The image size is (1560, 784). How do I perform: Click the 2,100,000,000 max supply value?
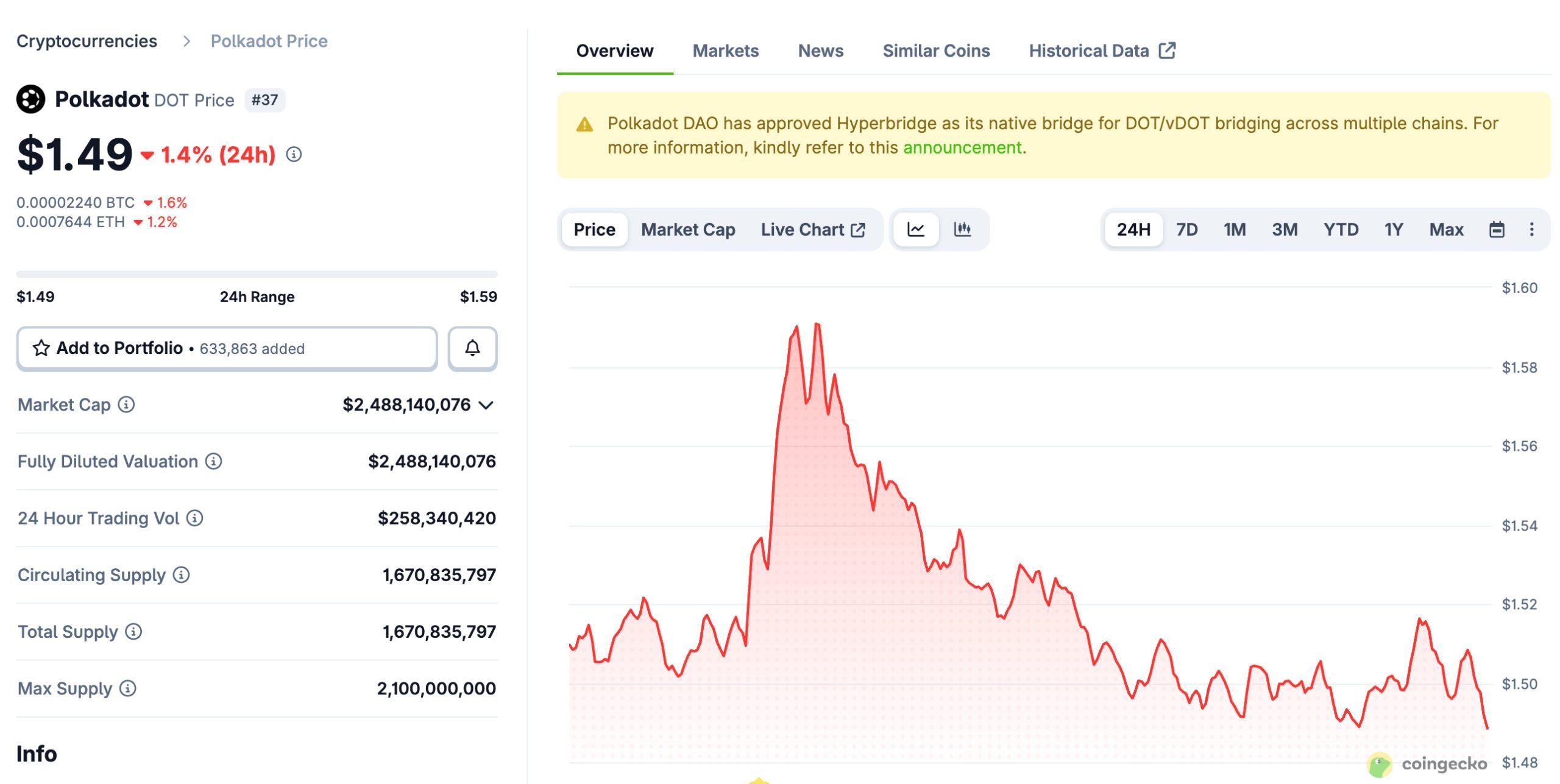[436, 688]
